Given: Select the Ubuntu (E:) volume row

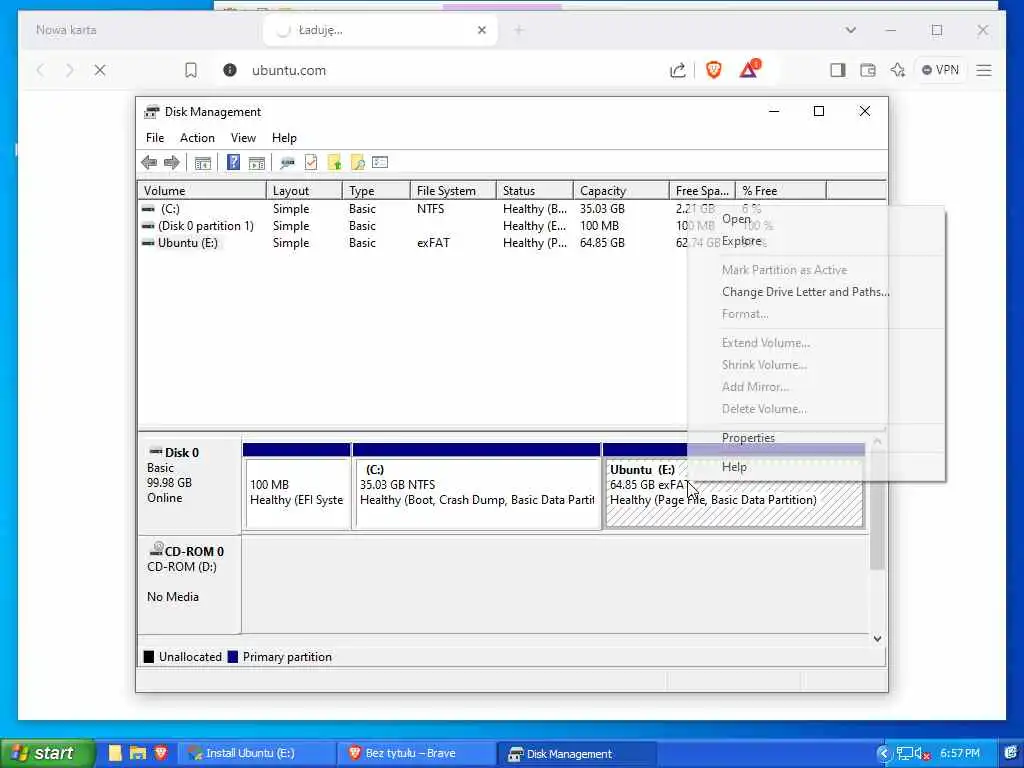Looking at the screenshot, I should pos(413,243).
